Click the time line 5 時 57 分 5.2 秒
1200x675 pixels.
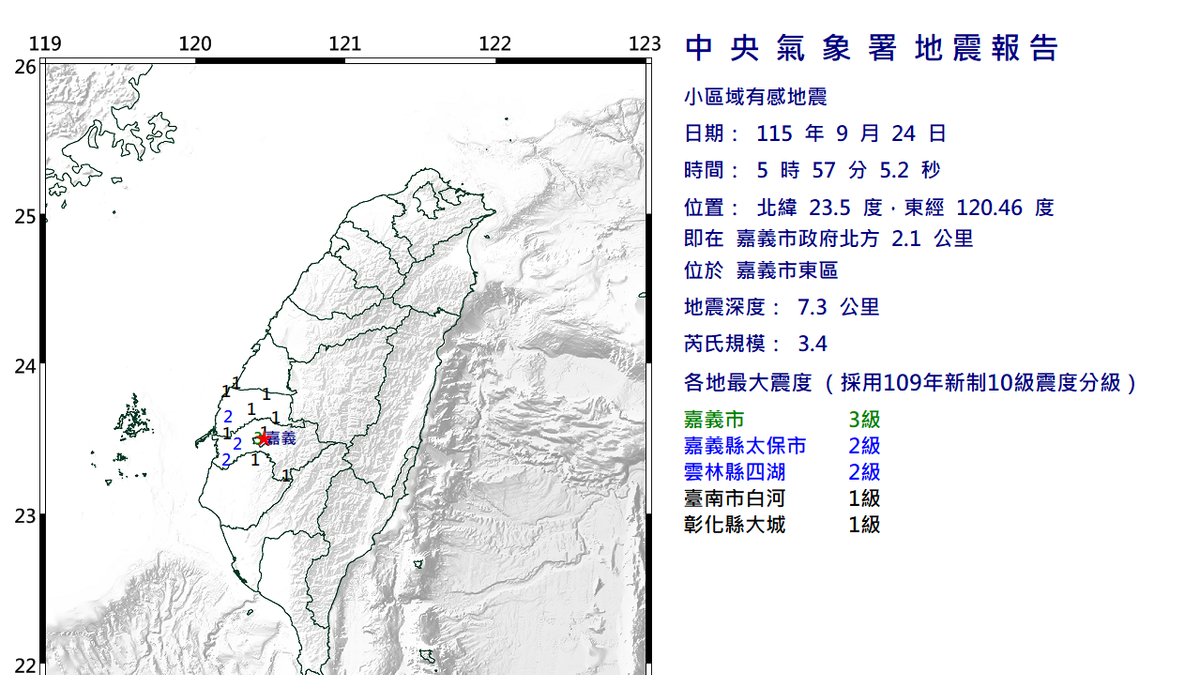tap(812, 170)
